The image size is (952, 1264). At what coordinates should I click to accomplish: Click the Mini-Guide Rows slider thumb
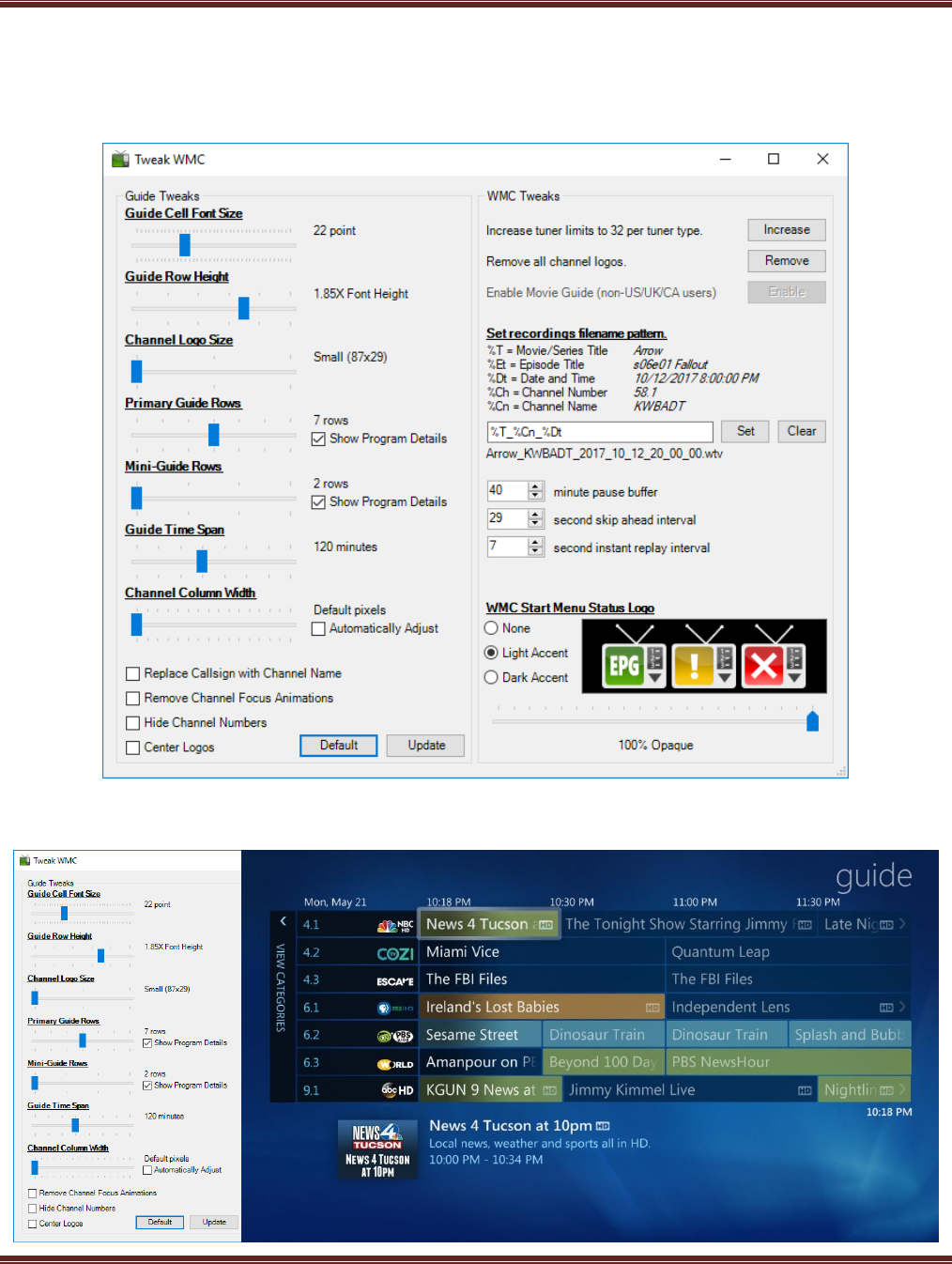pos(136,498)
